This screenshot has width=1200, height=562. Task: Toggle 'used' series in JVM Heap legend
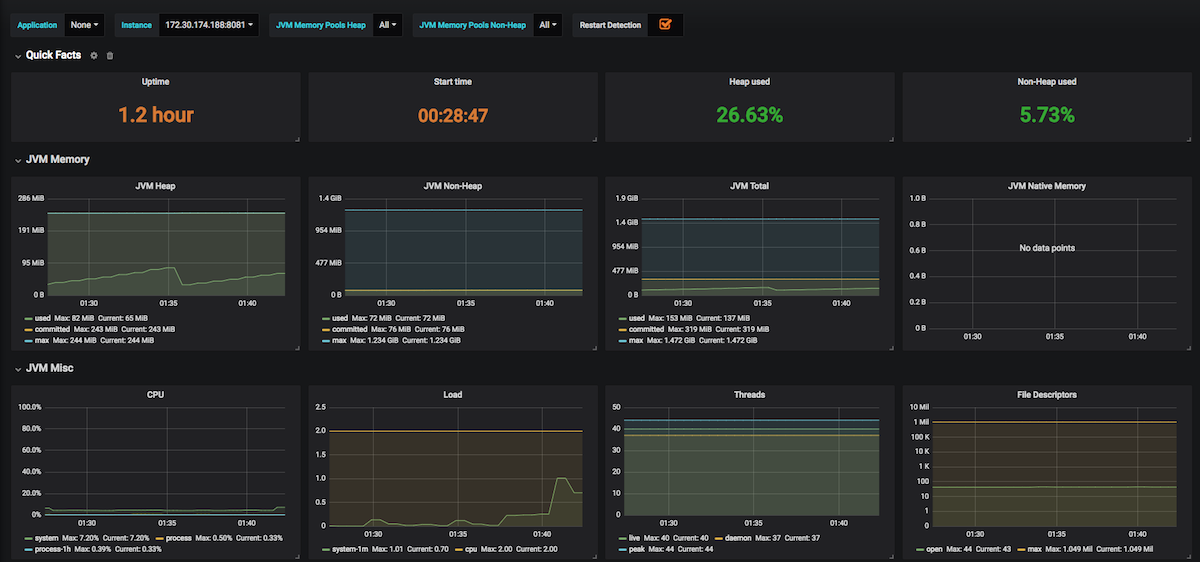pyautogui.click(x=43, y=318)
